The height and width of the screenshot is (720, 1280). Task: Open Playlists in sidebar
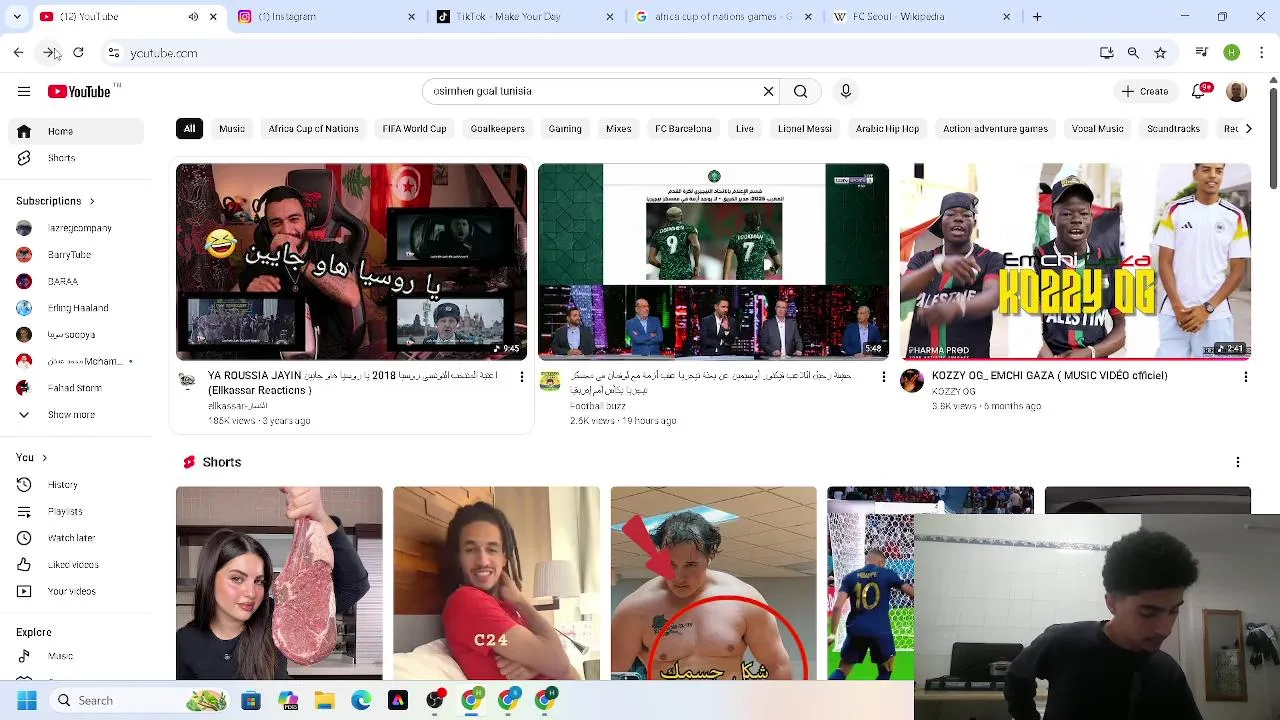[76, 512]
